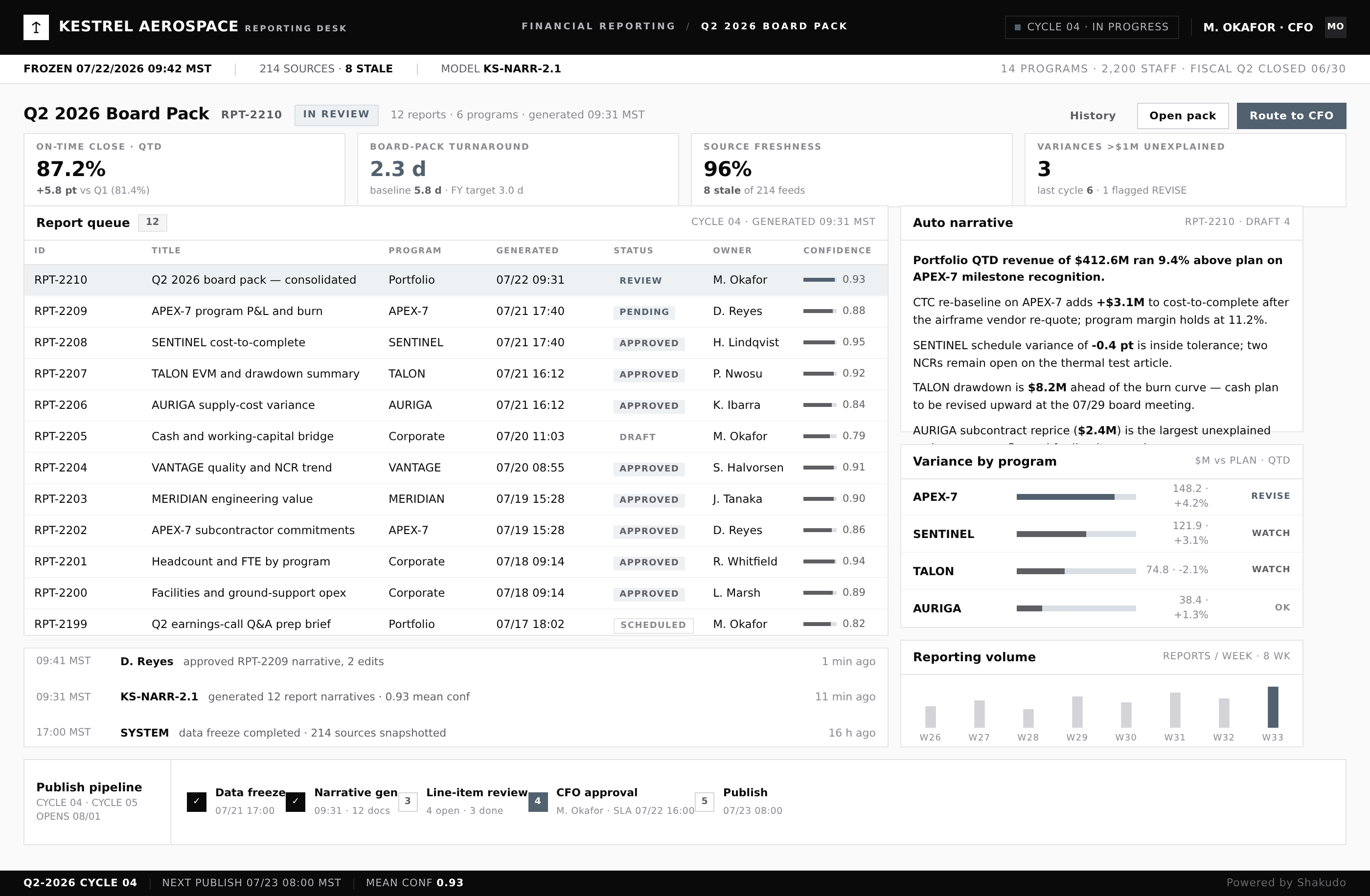Click the W33 reporting volume bar
This screenshot has height=896, width=1370.
tap(1273, 707)
